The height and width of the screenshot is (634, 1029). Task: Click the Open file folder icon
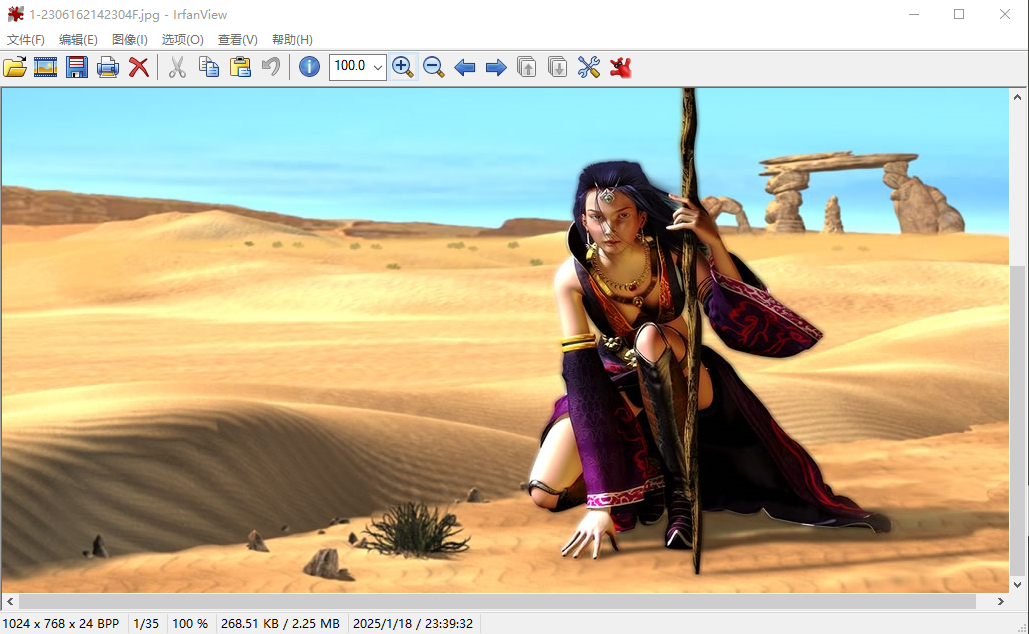point(15,67)
